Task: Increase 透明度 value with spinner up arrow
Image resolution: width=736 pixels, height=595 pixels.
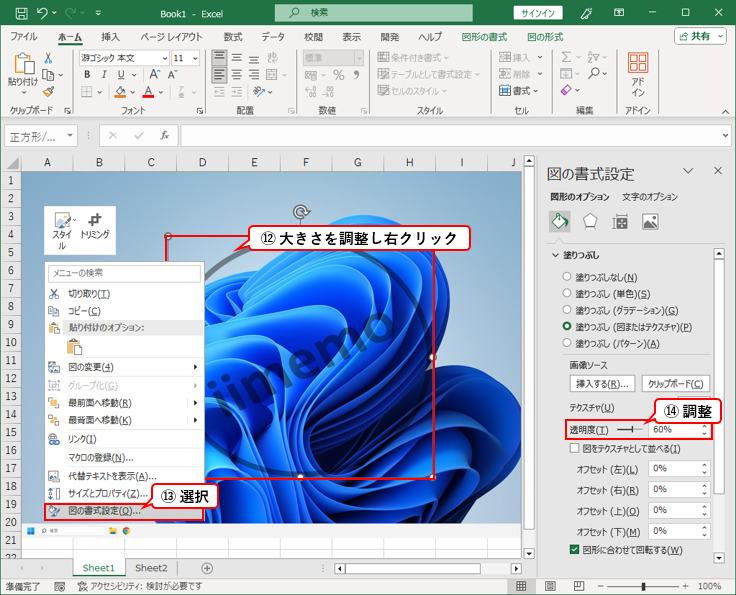Action: [704, 426]
